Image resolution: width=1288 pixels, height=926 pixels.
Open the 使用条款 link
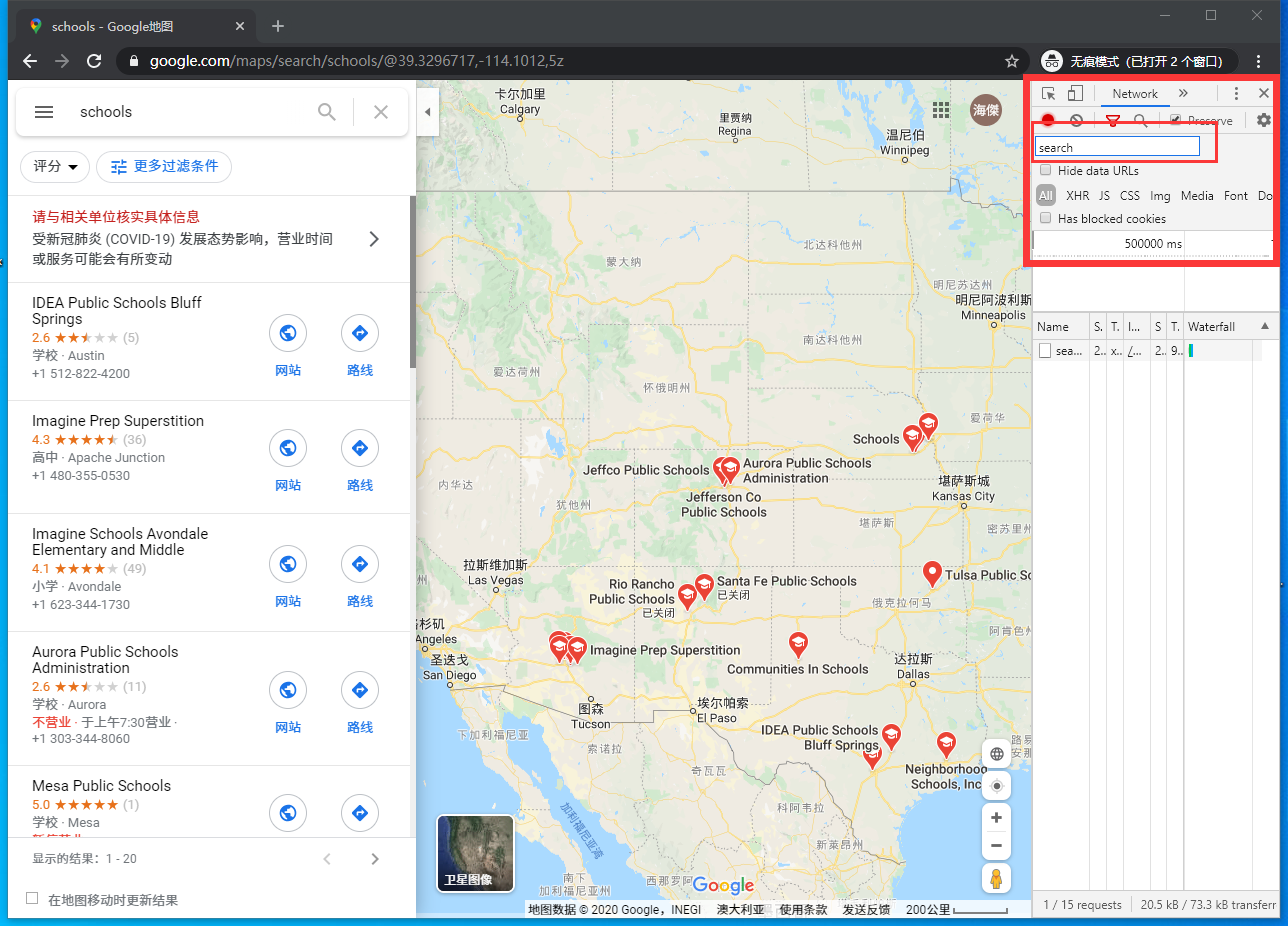pyautogui.click(x=803, y=910)
